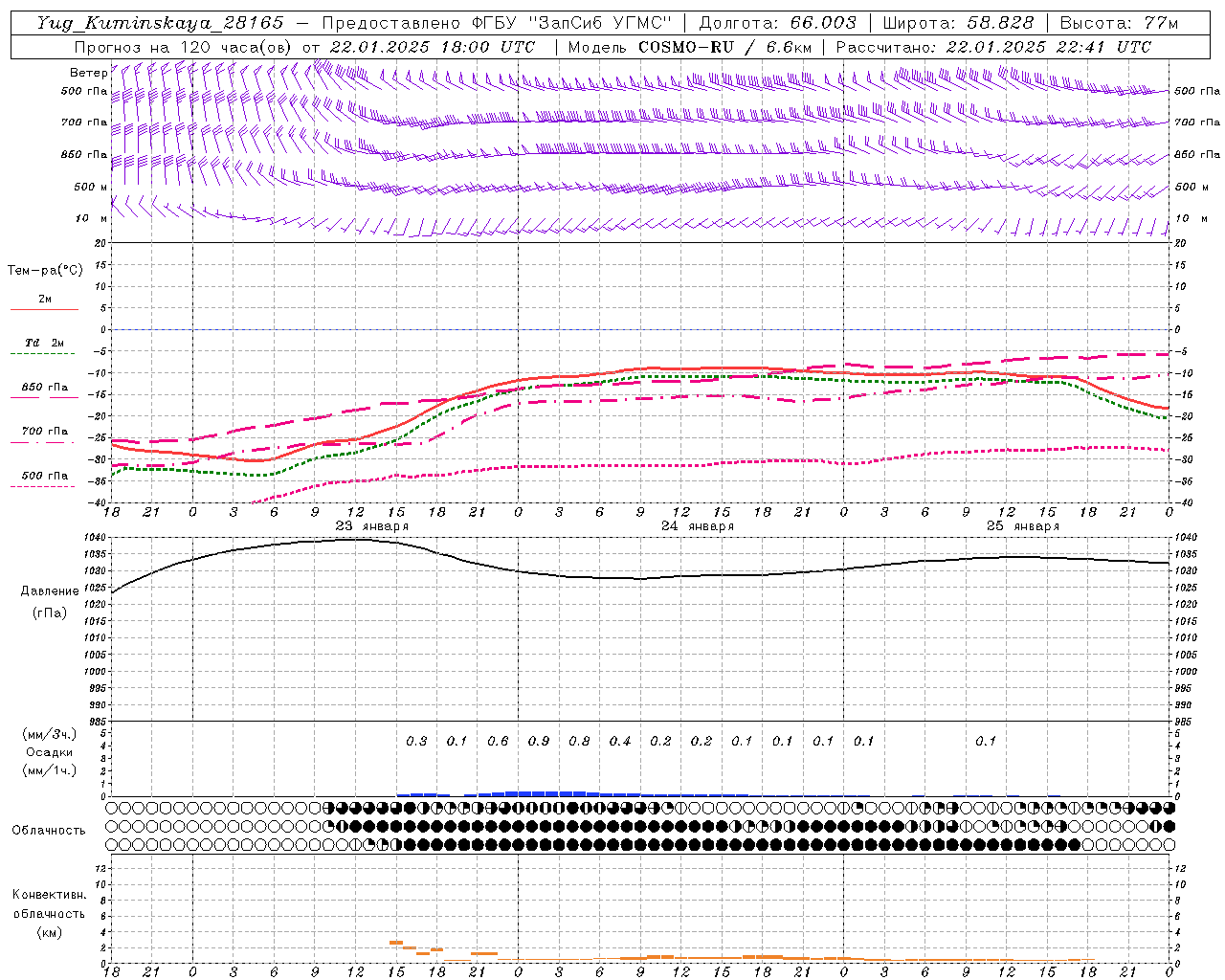Click the 700 гПа temperature legend entry

[x=44, y=432]
